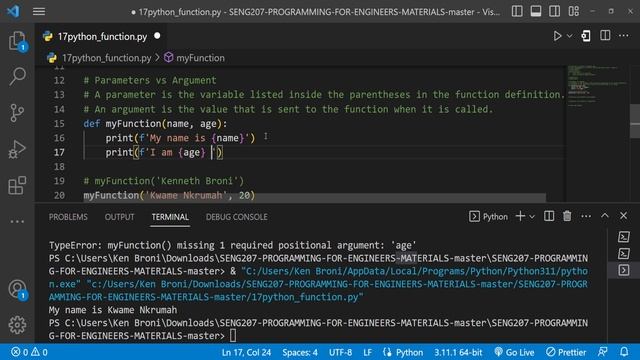Viewport: 640px width, 360px height.
Task: Kill the terminal with trash icon
Action: [567, 216]
